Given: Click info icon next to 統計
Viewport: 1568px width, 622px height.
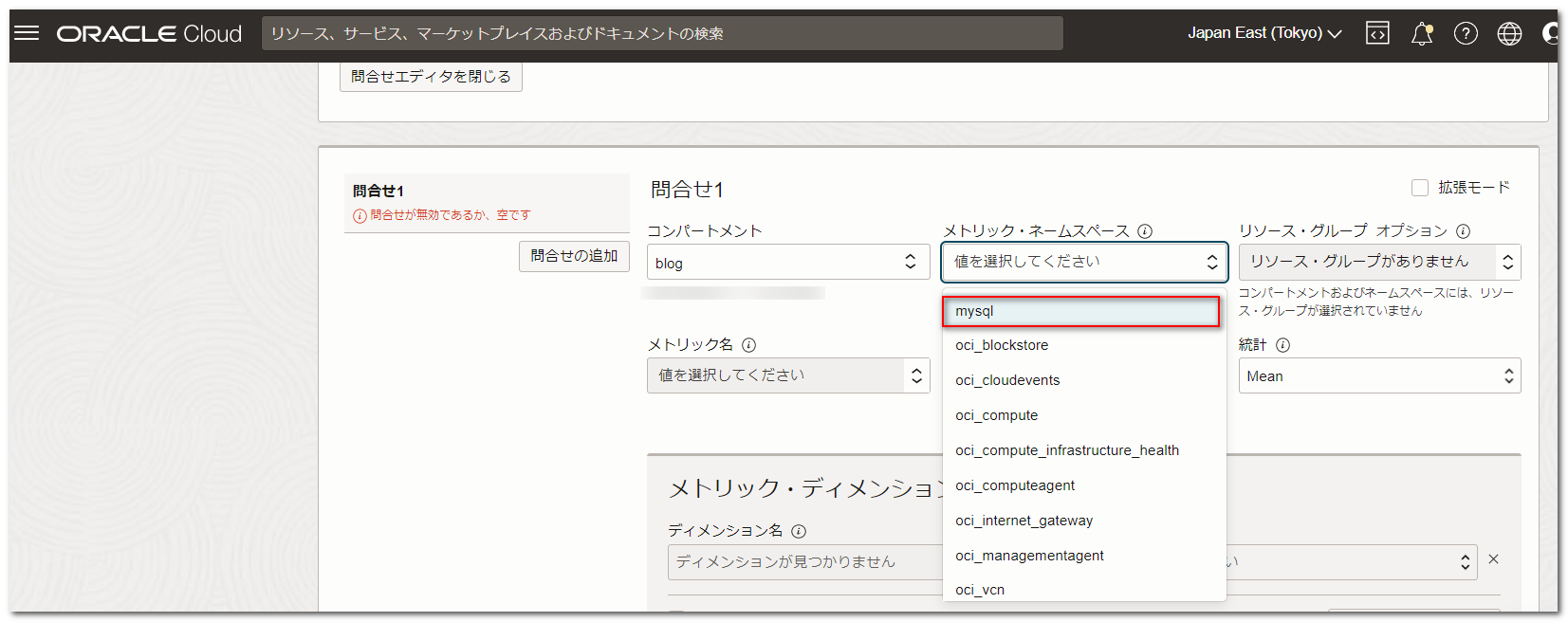Looking at the screenshot, I should click(x=1282, y=345).
